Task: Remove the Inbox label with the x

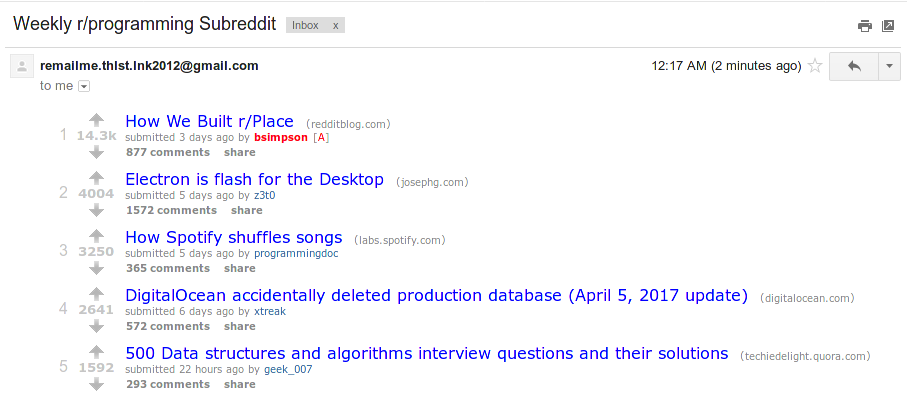Action: [x=335, y=25]
